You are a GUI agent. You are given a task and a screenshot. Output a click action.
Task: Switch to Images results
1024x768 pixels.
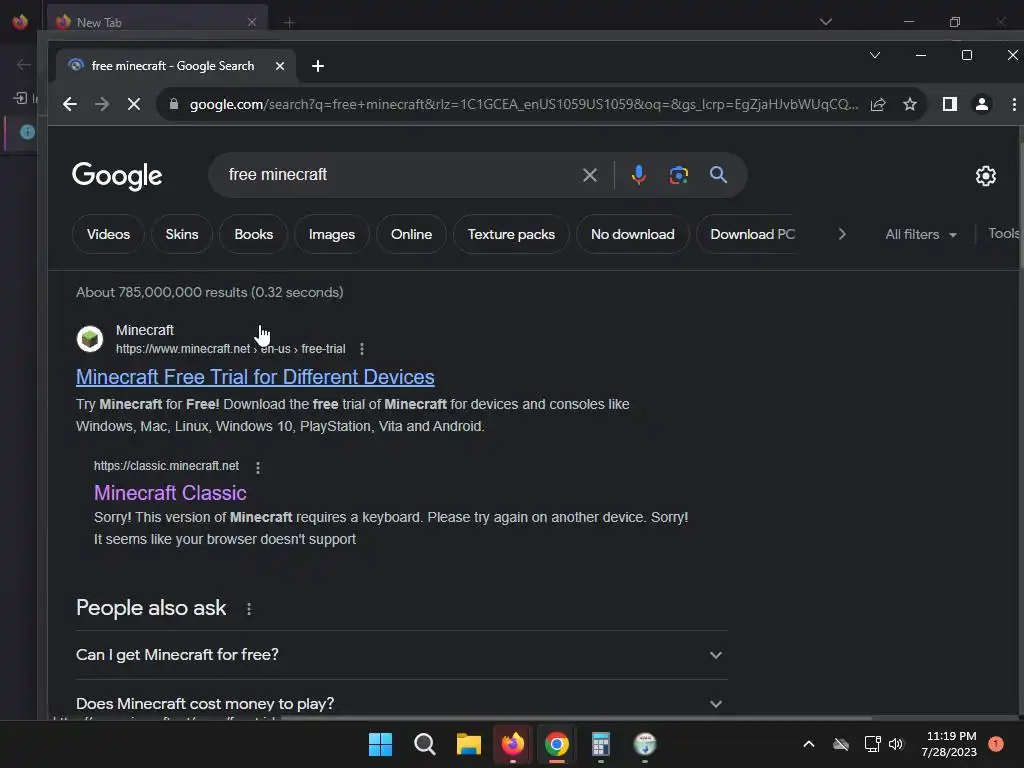(x=332, y=234)
